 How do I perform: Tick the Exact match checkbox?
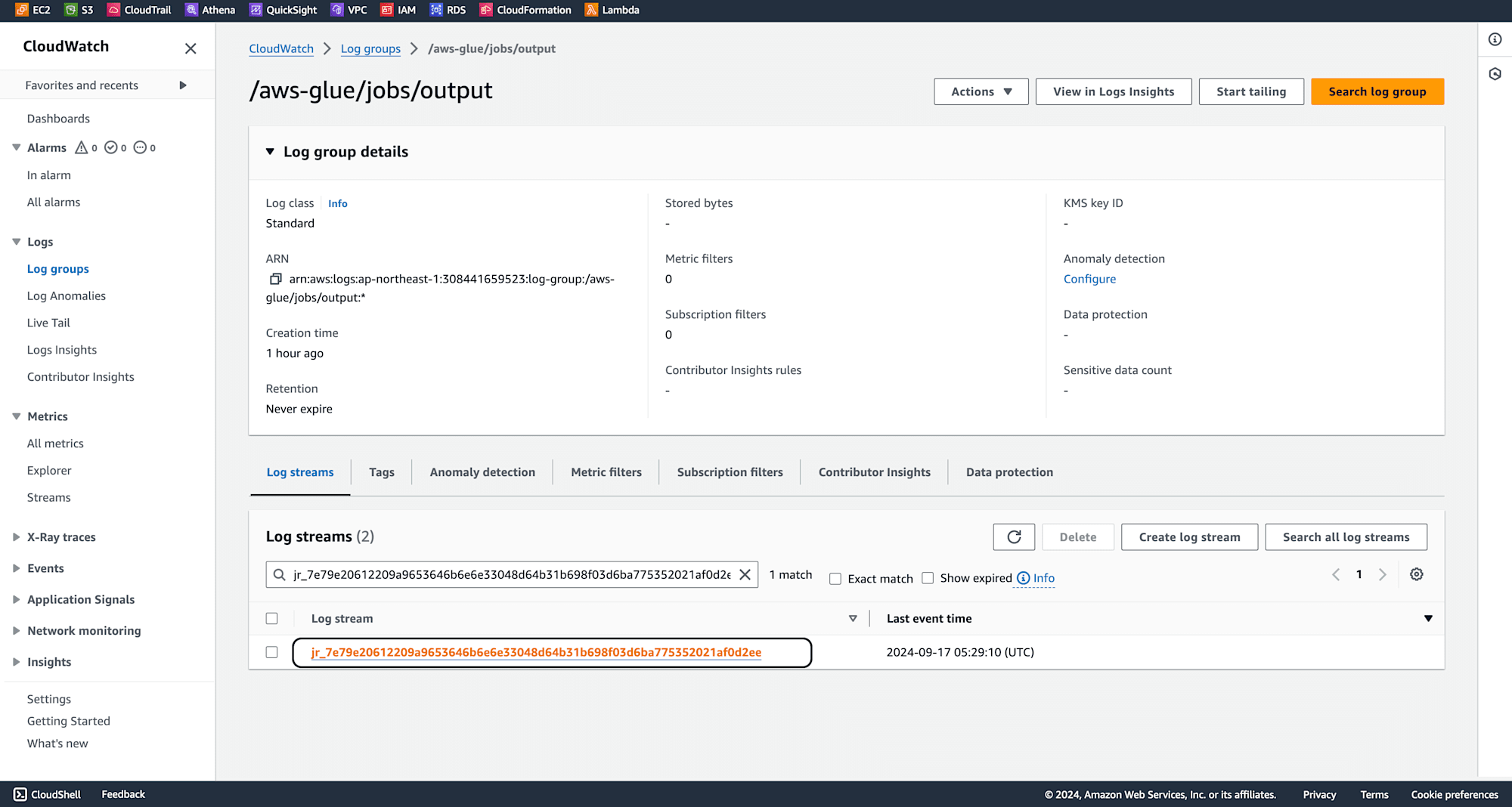(835, 579)
